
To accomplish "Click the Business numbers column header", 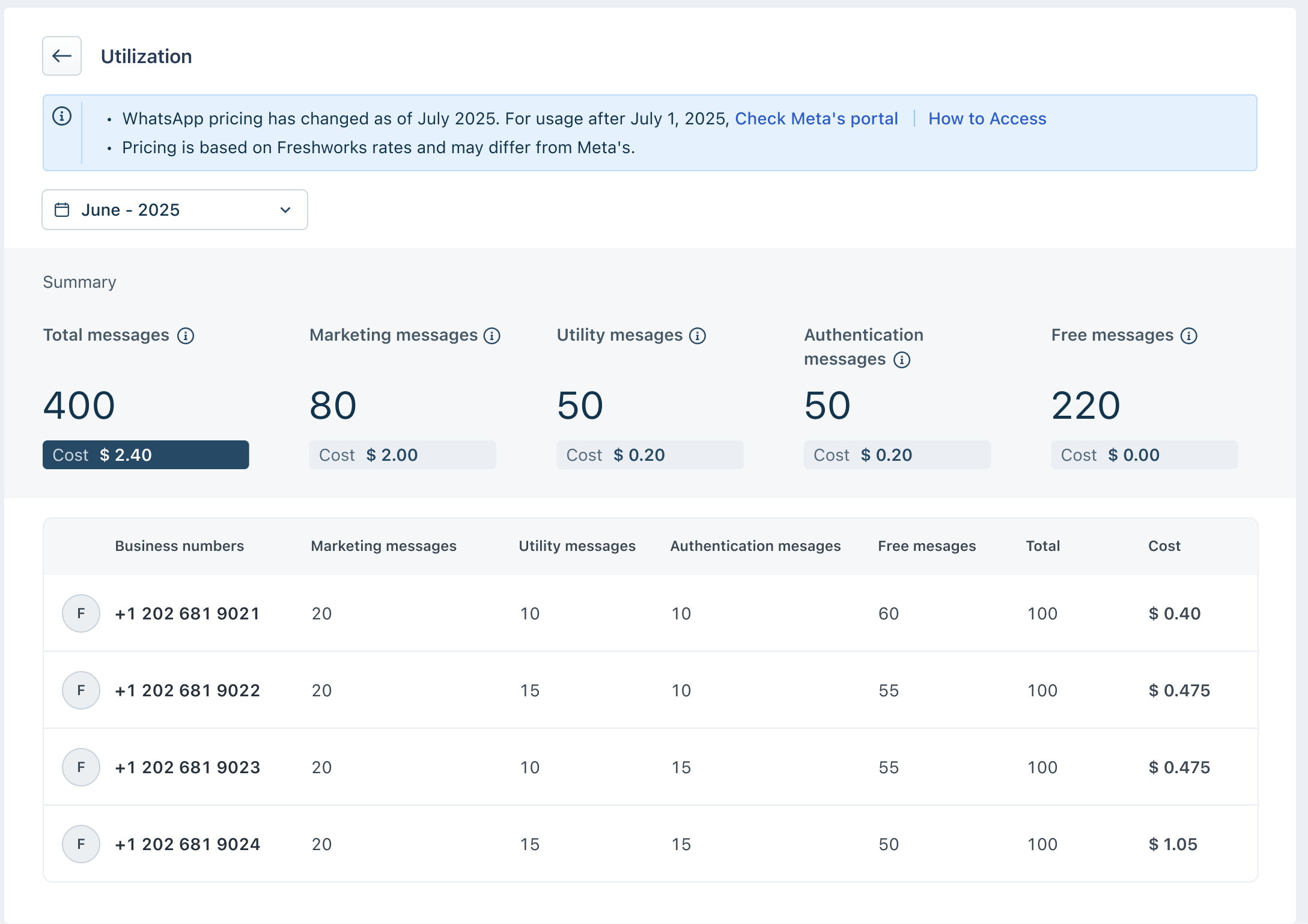I will (179, 546).
